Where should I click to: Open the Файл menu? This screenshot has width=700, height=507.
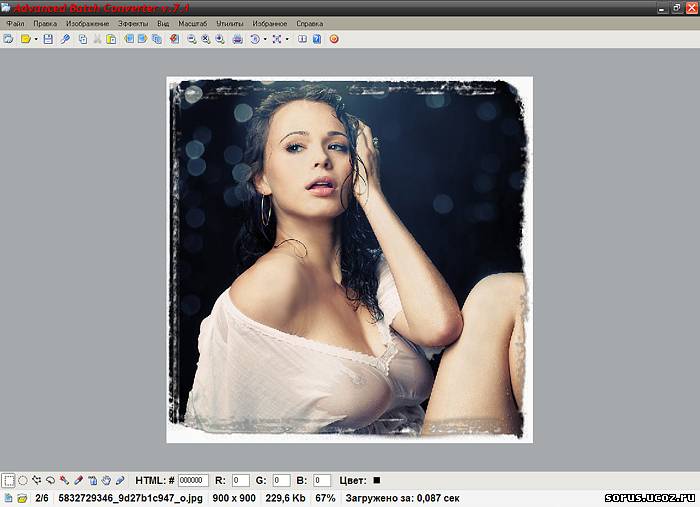click(x=15, y=22)
